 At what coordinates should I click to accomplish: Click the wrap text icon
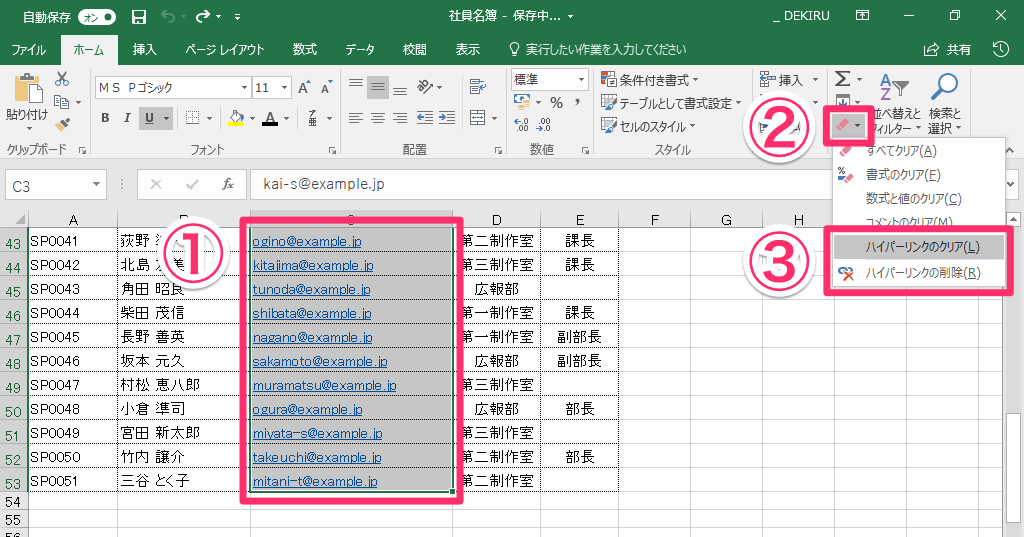[477, 86]
